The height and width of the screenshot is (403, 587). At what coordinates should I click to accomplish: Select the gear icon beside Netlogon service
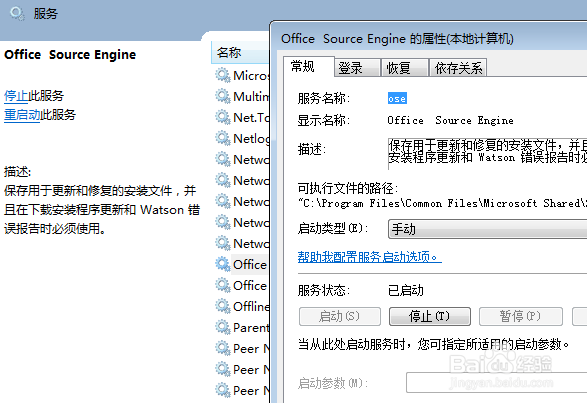(x=223, y=138)
